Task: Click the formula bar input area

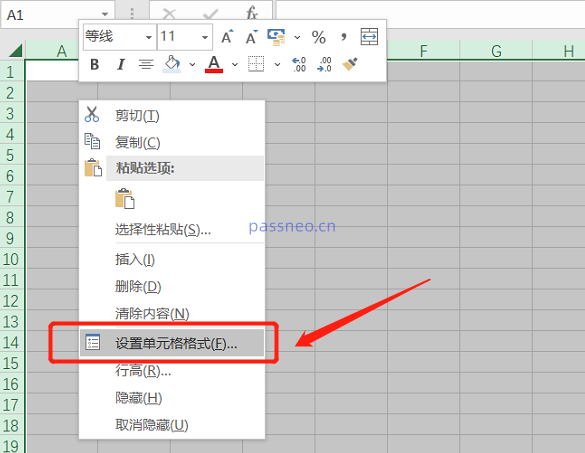Action: click(430, 14)
